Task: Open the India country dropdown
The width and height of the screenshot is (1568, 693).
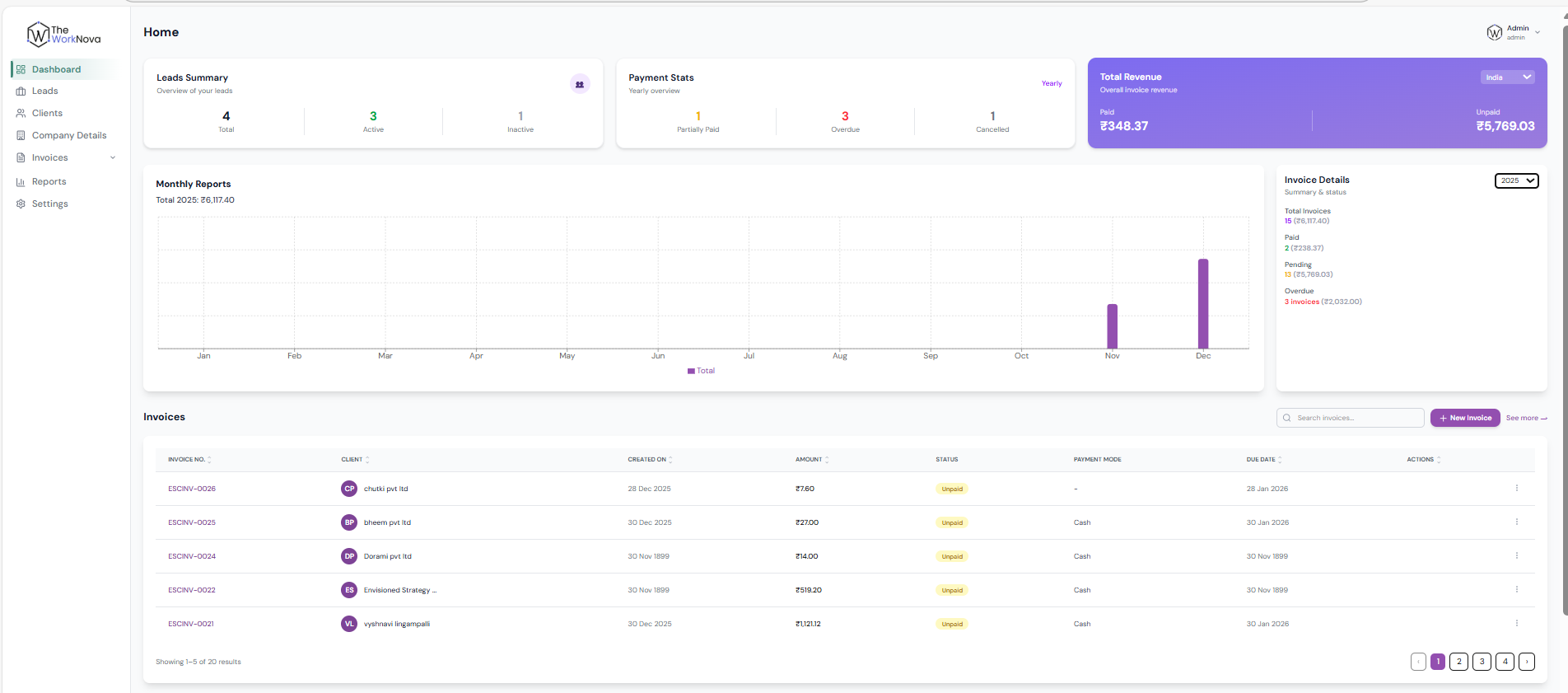Action: (x=1507, y=77)
